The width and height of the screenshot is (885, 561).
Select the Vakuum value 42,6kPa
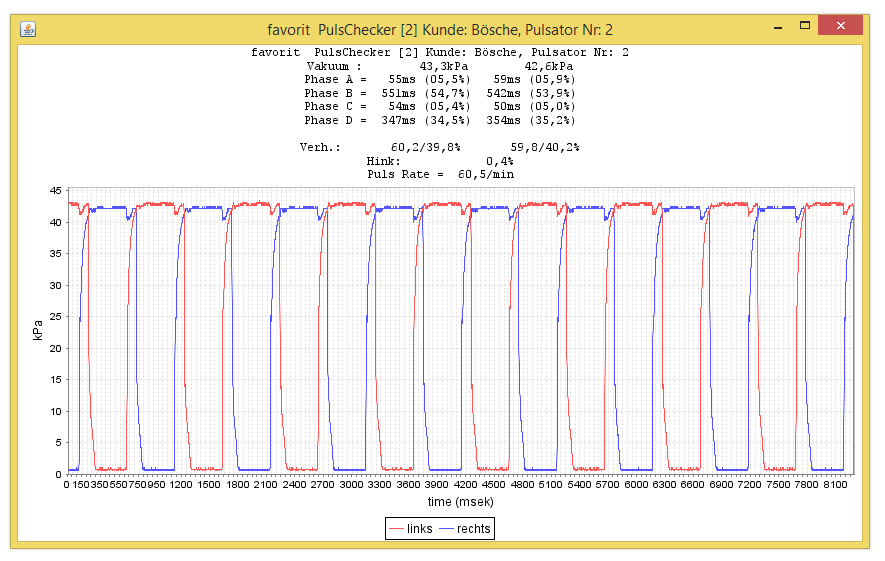(x=549, y=66)
